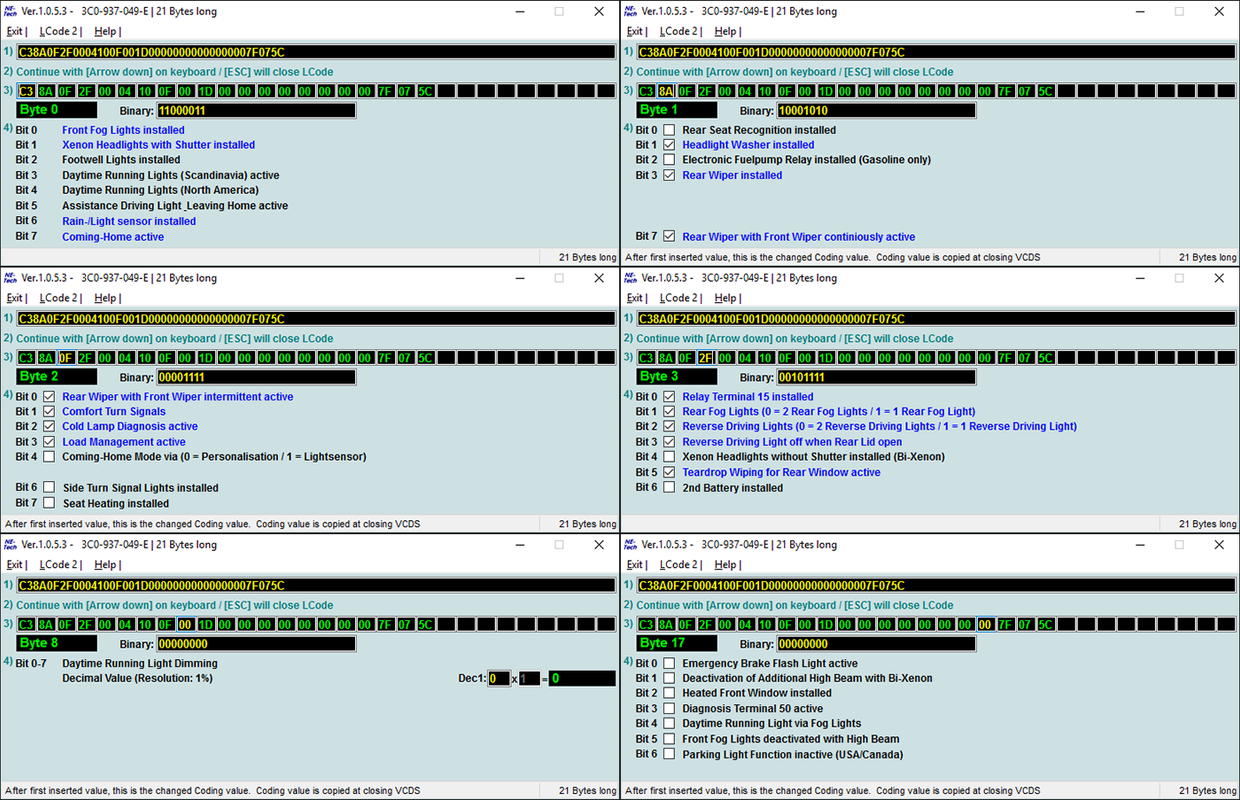The width and height of the screenshot is (1240, 800).
Task: Enable 2nd Battery installed checkbox
Action: 669,488
